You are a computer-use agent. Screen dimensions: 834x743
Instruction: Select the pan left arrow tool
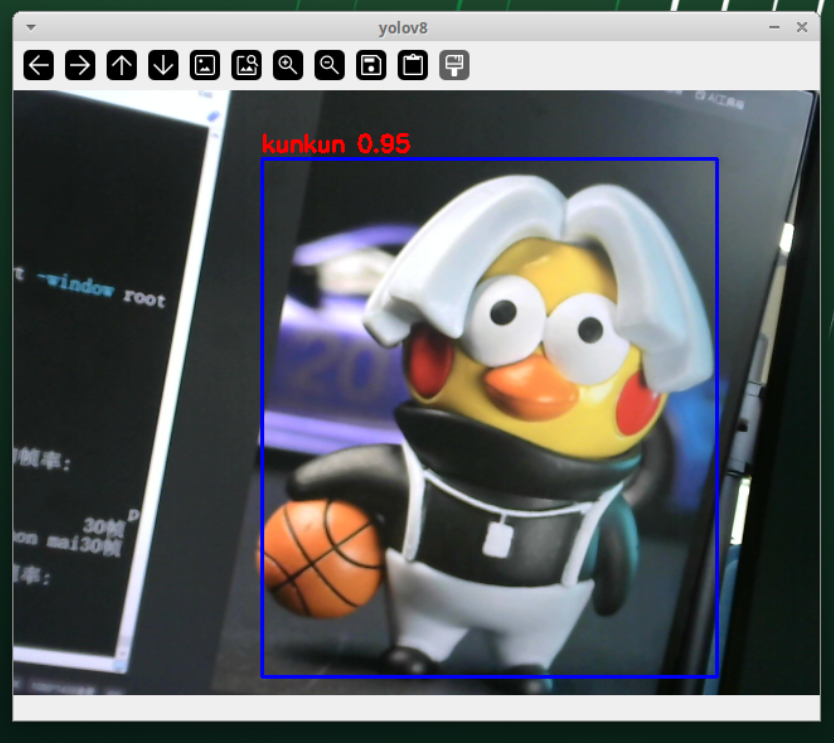pyautogui.click(x=38, y=65)
